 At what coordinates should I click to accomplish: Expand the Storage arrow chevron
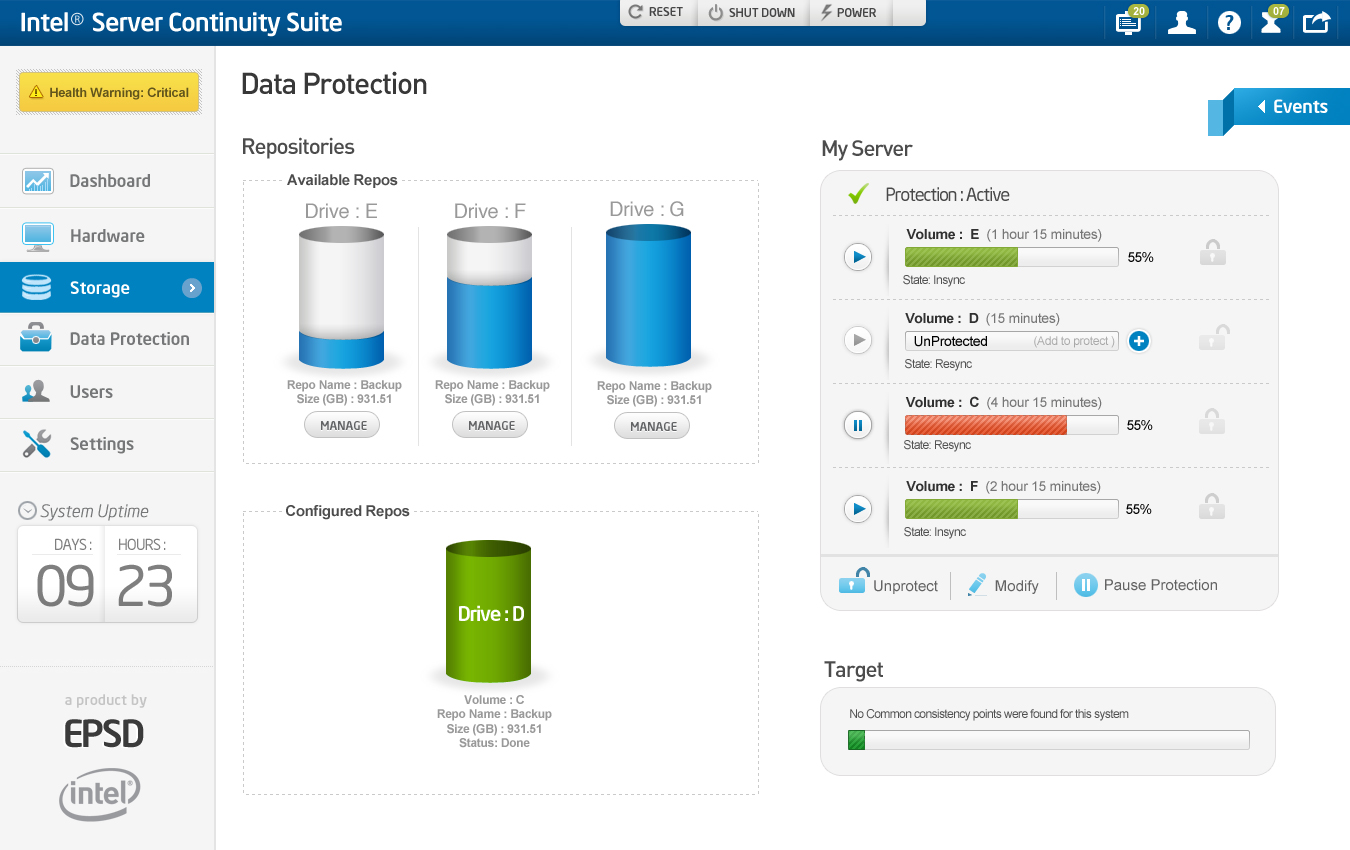coord(192,288)
